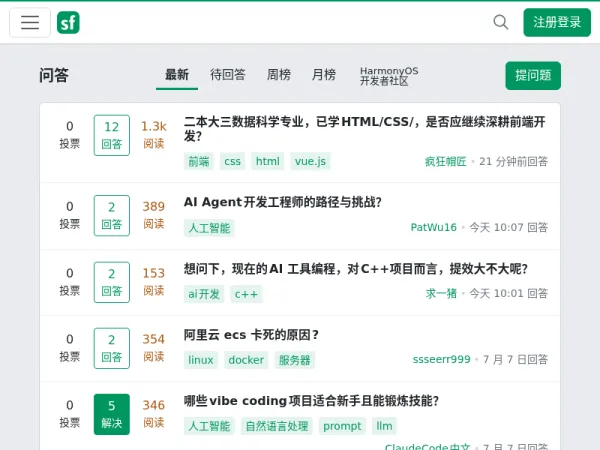Screen dimensions: 600x450
Task: Switch to the 待回答 tab
Action: click(227, 75)
